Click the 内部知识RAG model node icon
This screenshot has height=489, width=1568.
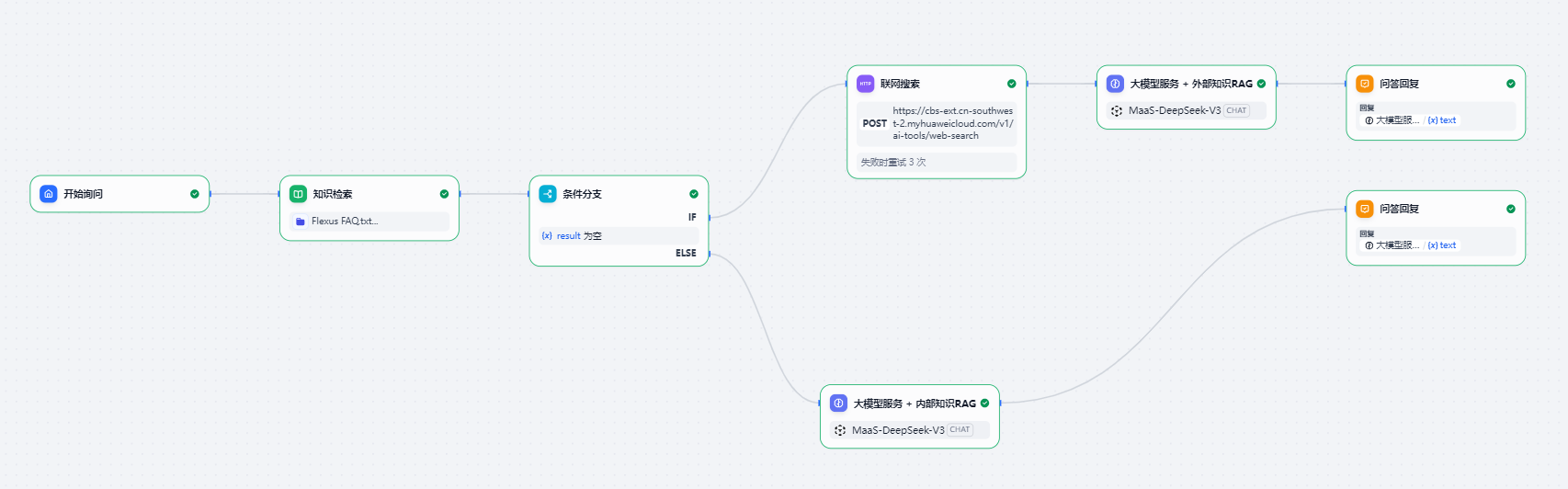[x=838, y=404]
